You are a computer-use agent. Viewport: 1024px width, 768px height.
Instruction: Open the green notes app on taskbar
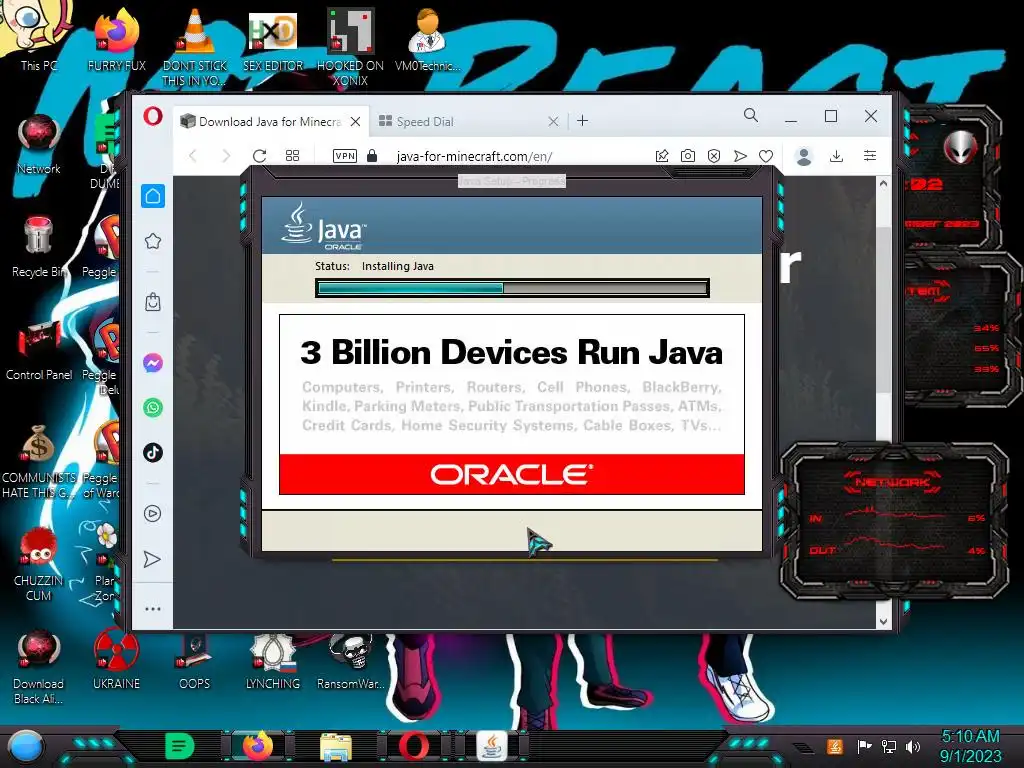(x=179, y=746)
